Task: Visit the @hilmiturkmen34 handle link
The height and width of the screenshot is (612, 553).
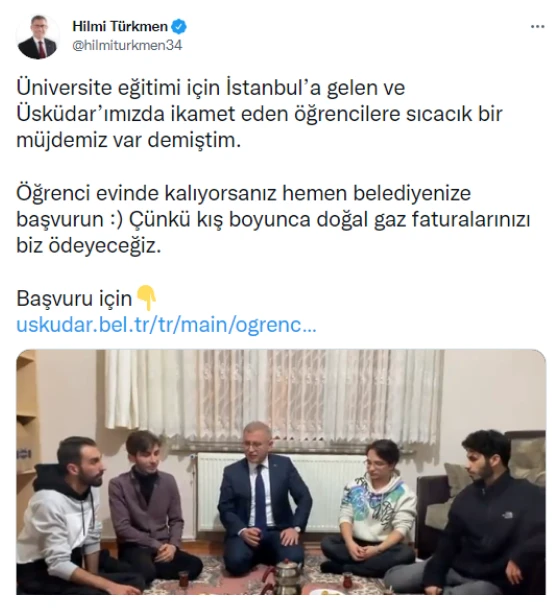Action: [127, 45]
